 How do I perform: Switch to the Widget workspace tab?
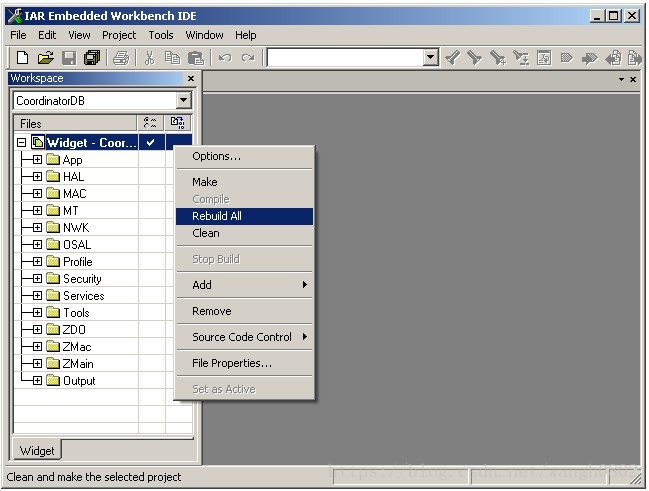point(37,450)
